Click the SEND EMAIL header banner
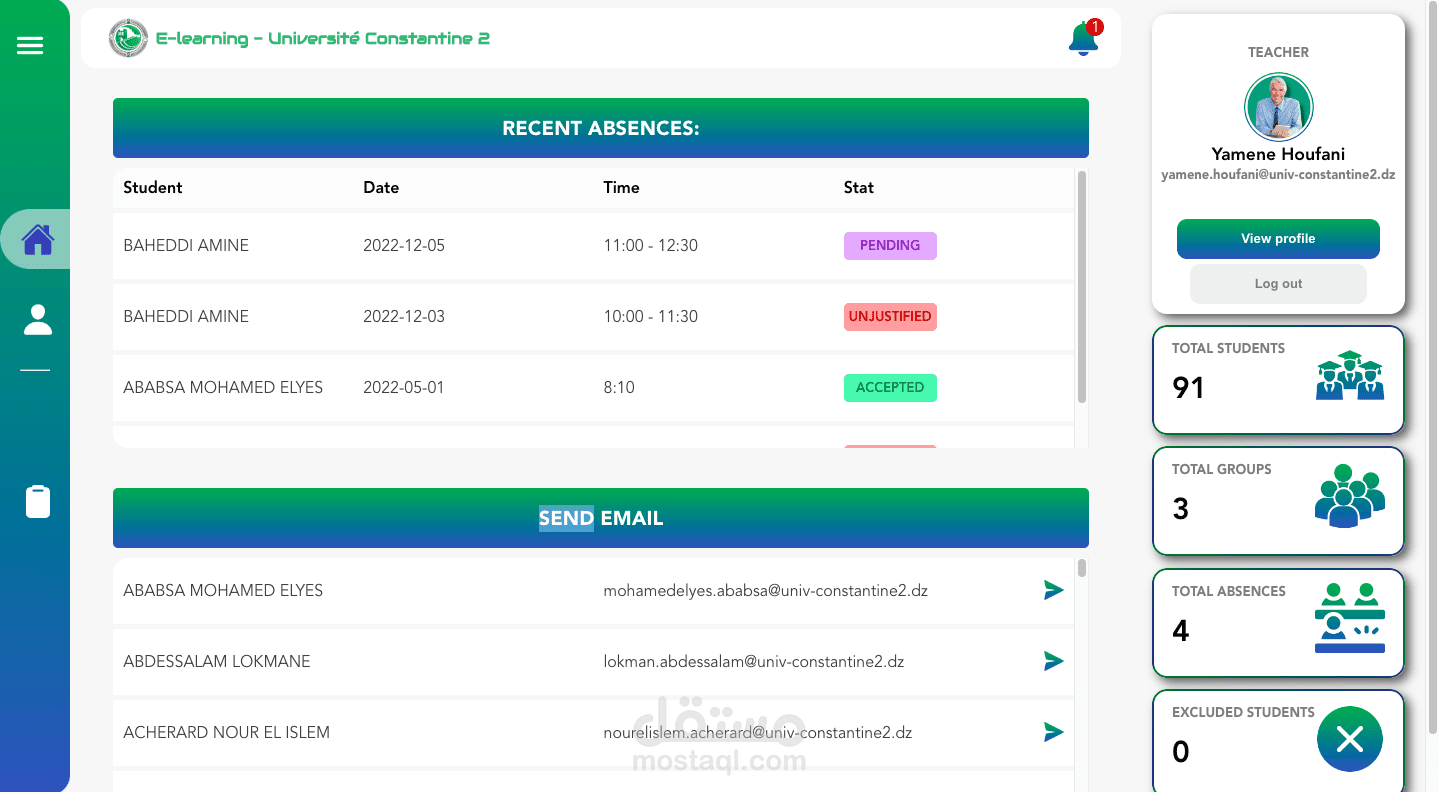Image resolution: width=1439 pixels, height=792 pixels. [601, 518]
